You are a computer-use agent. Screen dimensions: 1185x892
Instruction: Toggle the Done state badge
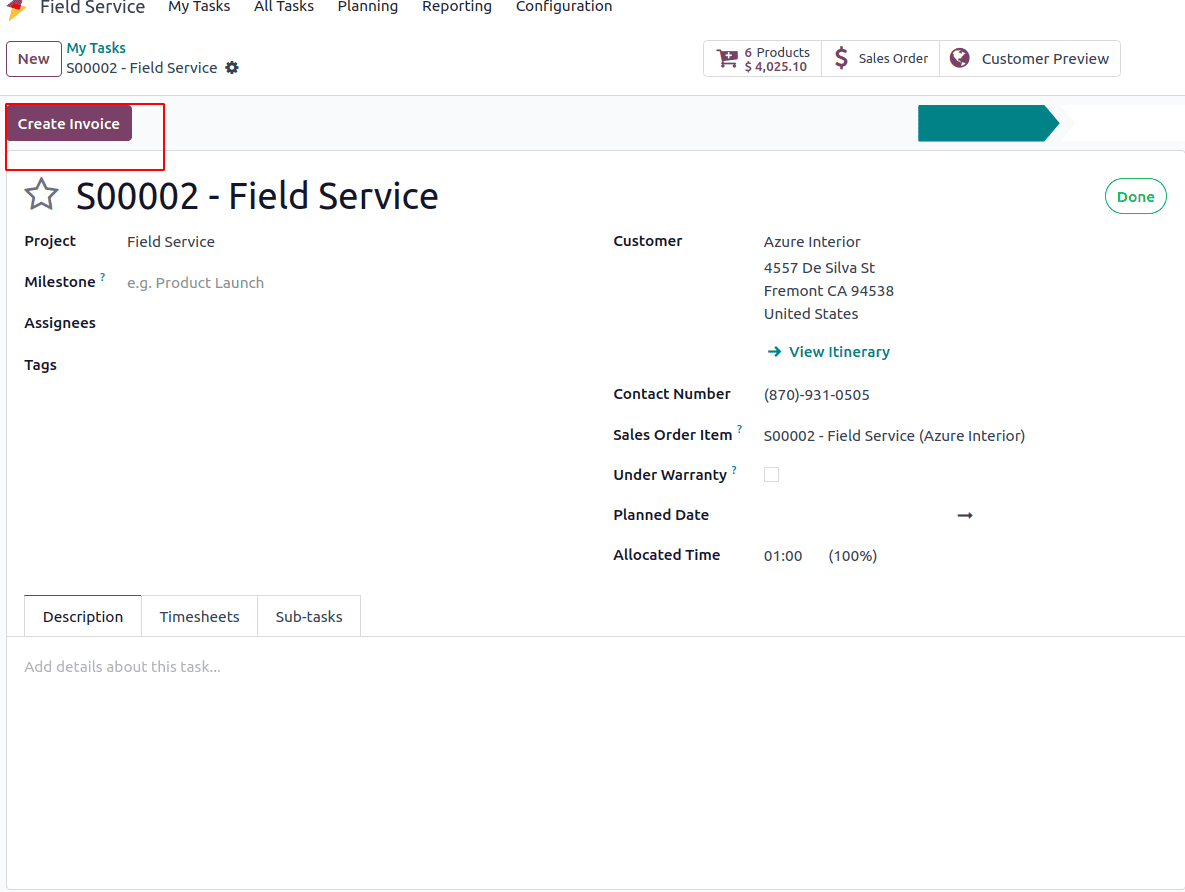pyautogui.click(x=1135, y=197)
